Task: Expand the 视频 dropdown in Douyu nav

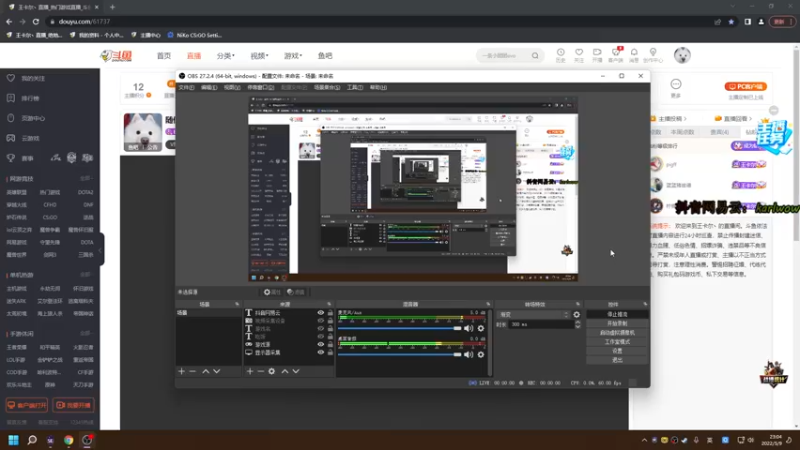Action: click(x=259, y=56)
